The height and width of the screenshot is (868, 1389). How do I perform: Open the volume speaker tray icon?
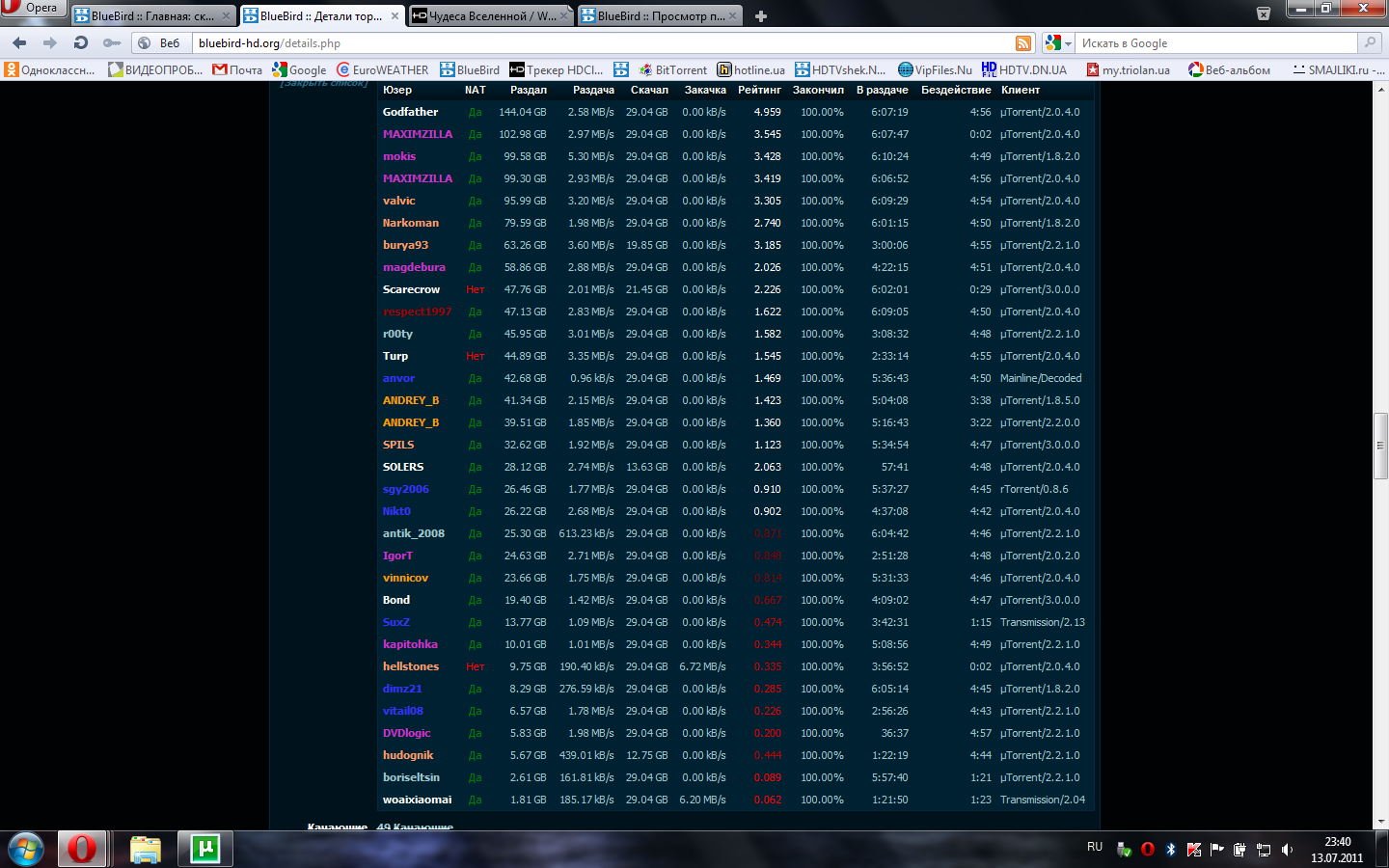1287,850
